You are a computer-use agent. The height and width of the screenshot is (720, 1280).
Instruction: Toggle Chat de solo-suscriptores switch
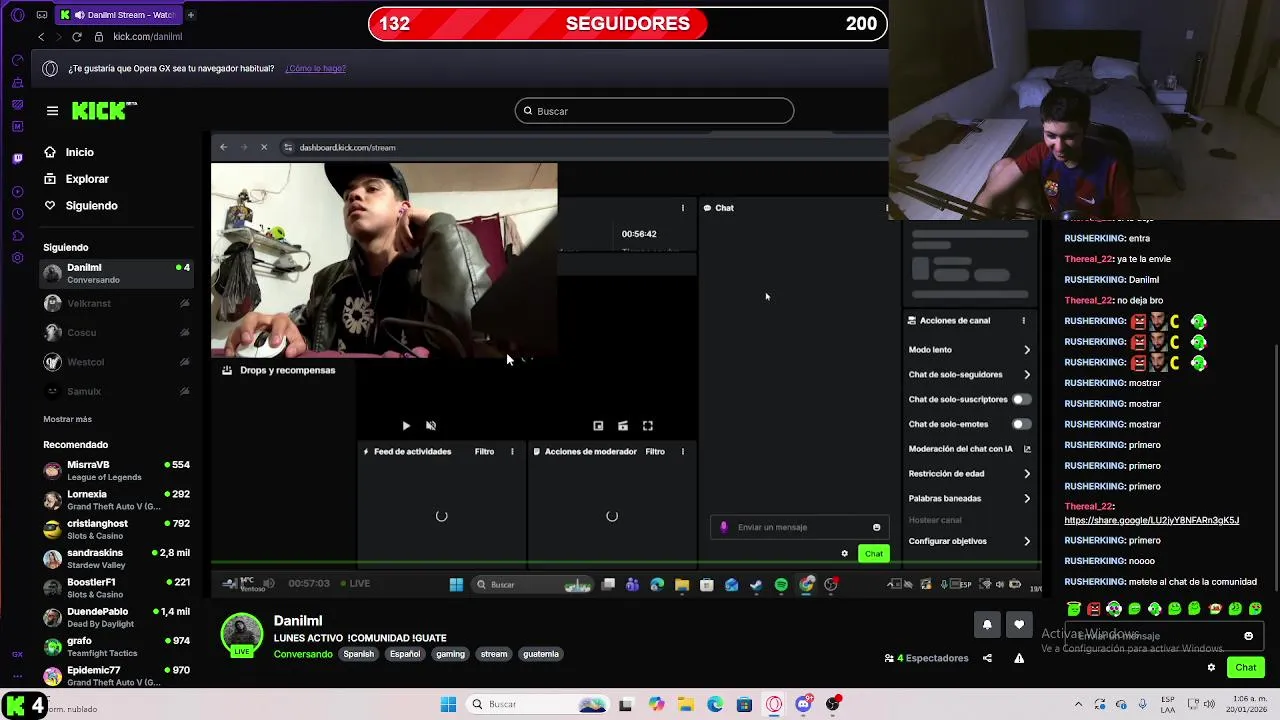1020,399
